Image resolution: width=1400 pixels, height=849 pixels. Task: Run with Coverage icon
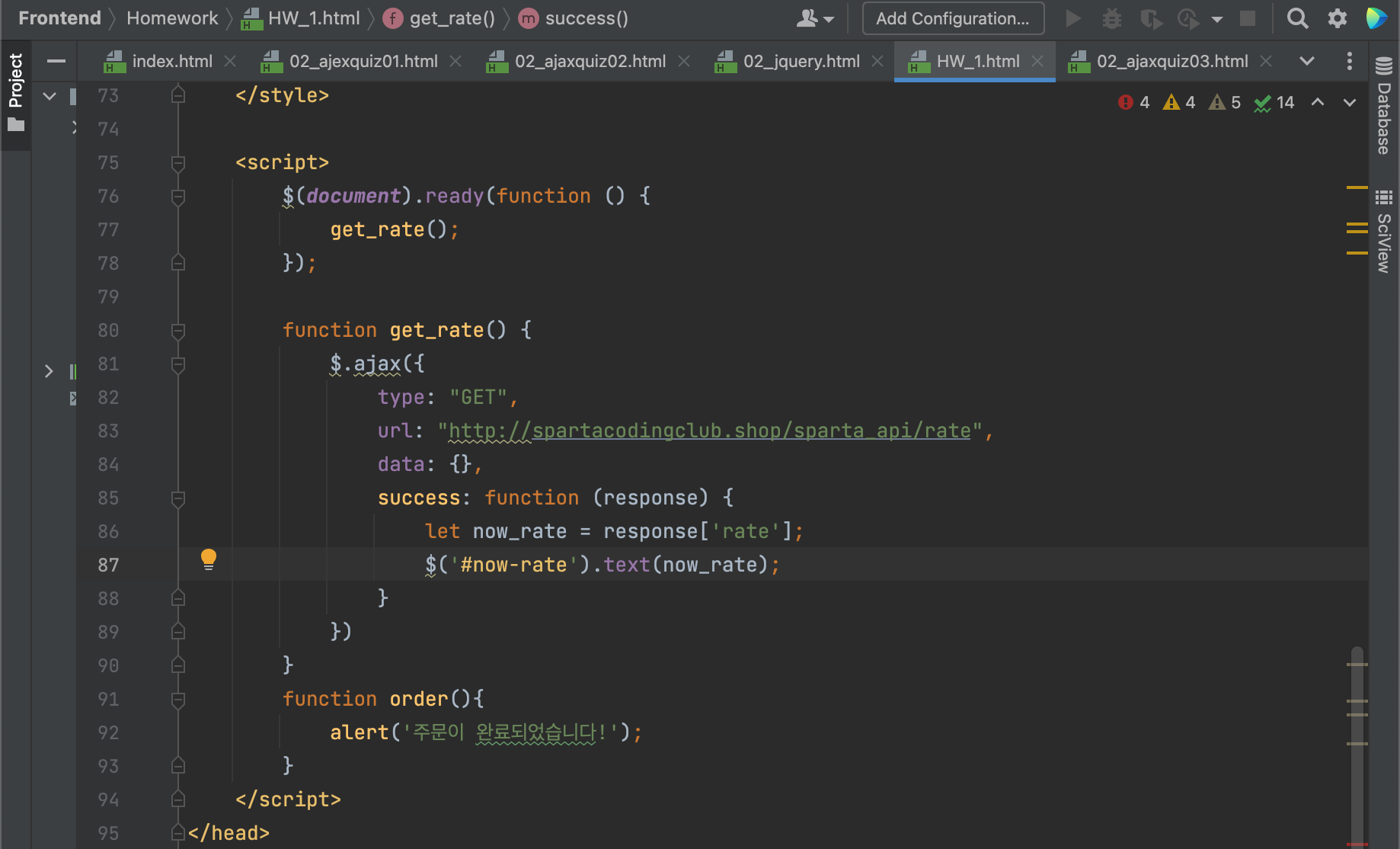1151,18
